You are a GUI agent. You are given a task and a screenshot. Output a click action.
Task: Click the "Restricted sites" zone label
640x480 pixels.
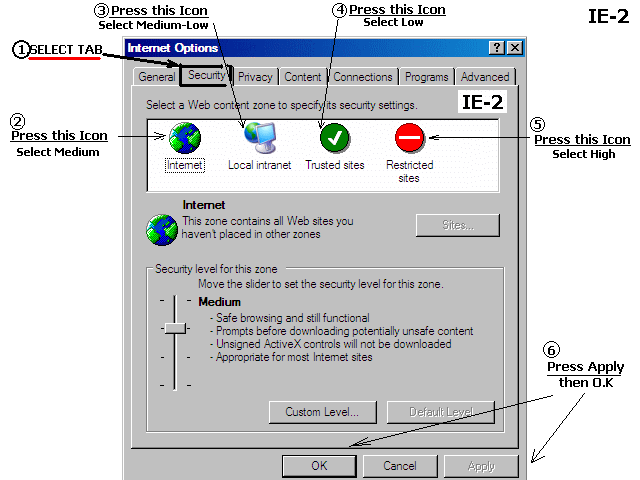coord(409,171)
